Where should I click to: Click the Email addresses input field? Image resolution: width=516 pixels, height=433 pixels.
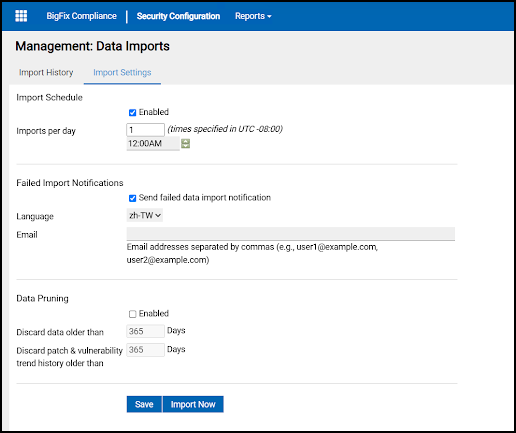click(x=291, y=234)
